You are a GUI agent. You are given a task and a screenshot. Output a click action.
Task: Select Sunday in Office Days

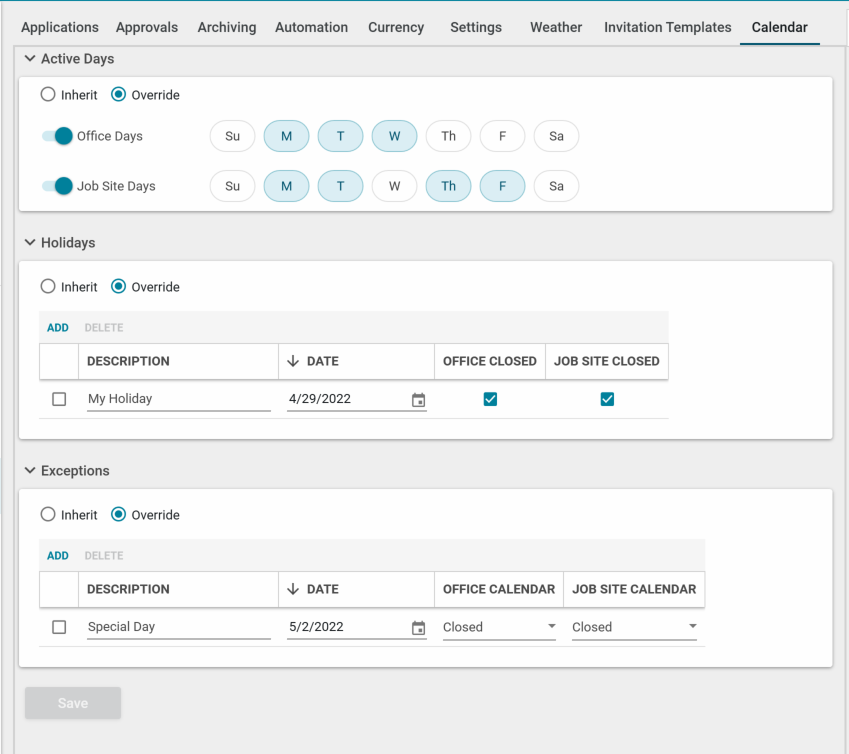point(232,136)
